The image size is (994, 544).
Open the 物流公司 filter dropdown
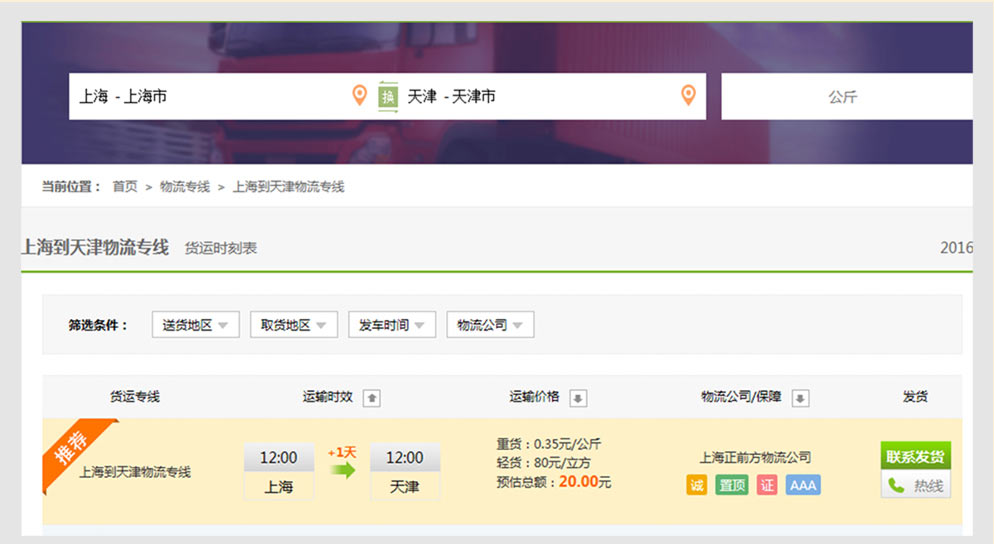click(490, 325)
